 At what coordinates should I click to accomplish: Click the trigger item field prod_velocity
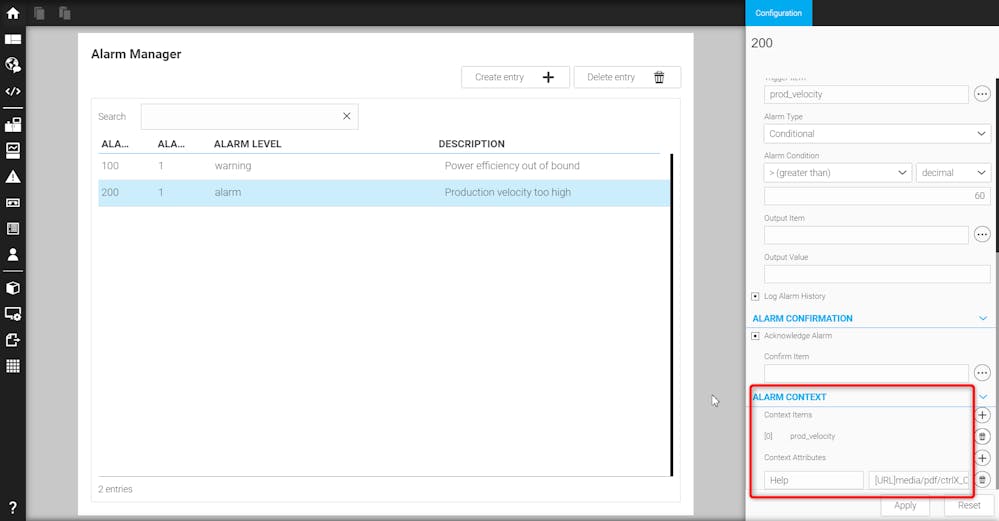click(x=866, y=94)
